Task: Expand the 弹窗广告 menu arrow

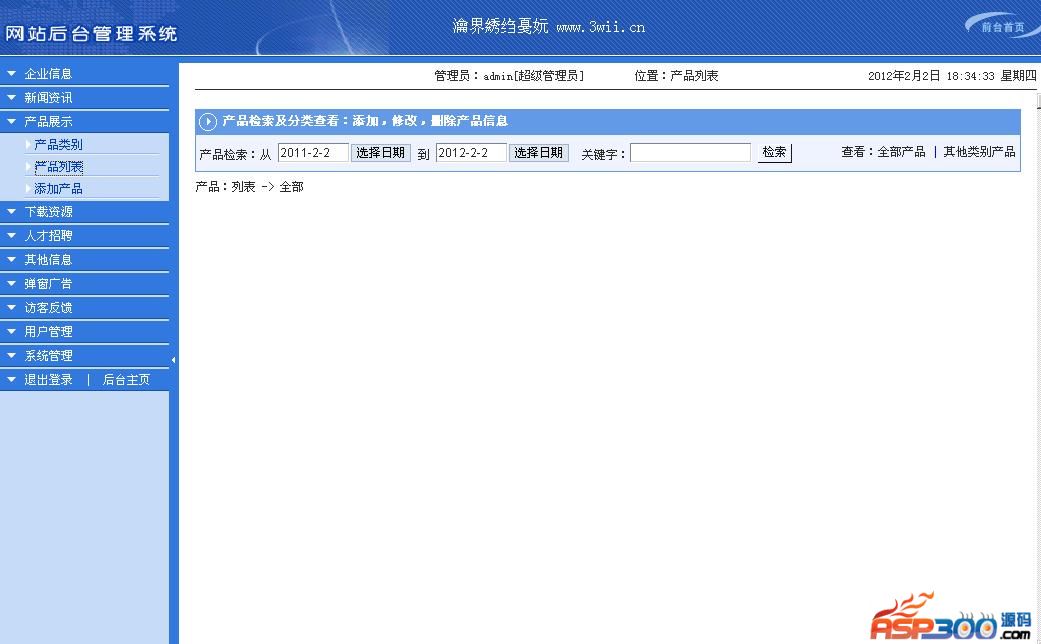Action: click(x=11, y=283)
